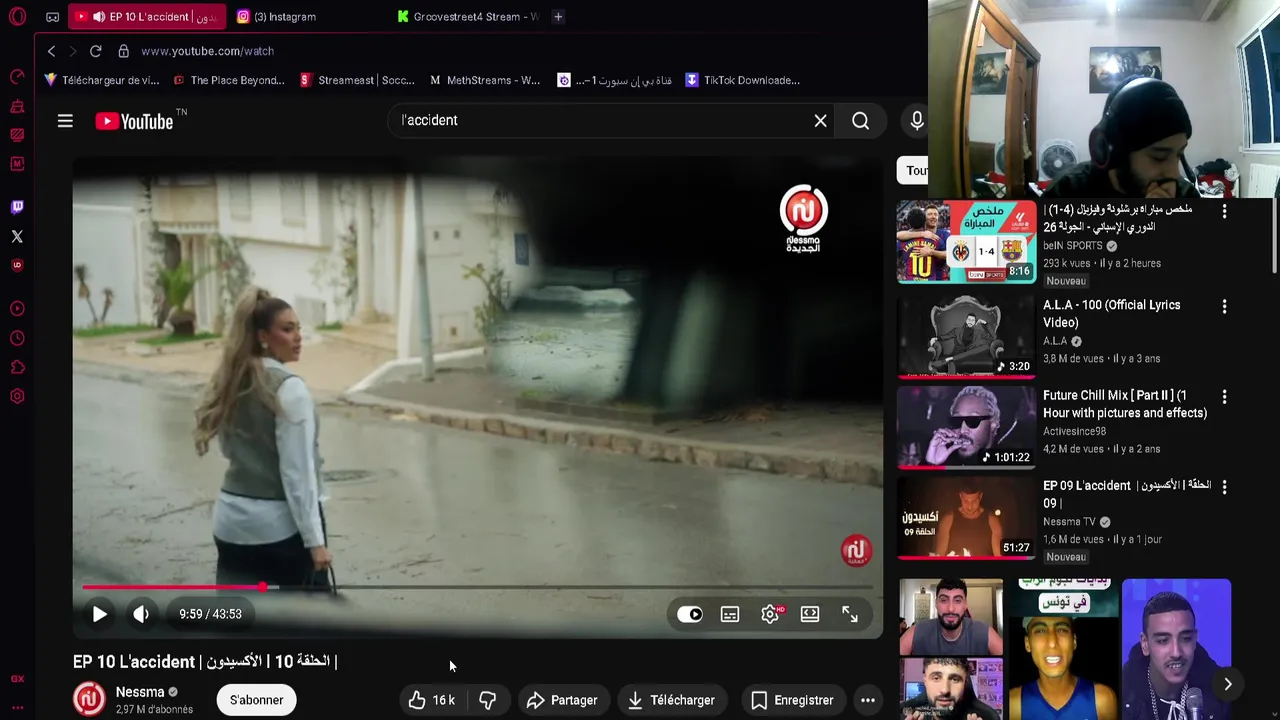
Task: Open TikTok Downloade... bookmark
Action: (742, 80)
